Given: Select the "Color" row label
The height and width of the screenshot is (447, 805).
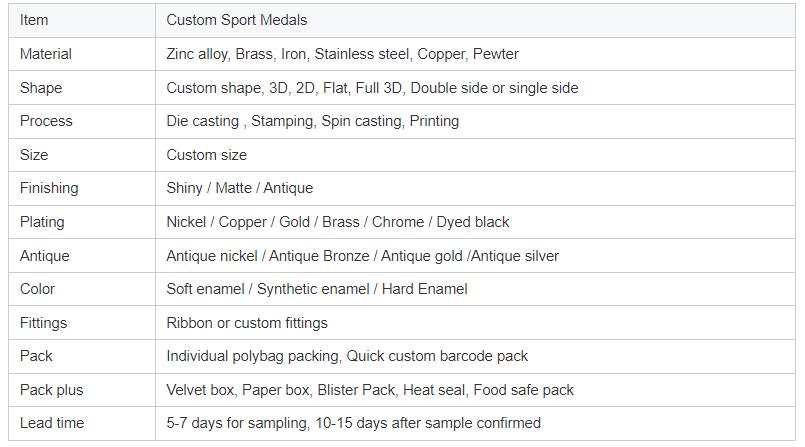Looking at the screenshot, I should click(x=38, y=289).
